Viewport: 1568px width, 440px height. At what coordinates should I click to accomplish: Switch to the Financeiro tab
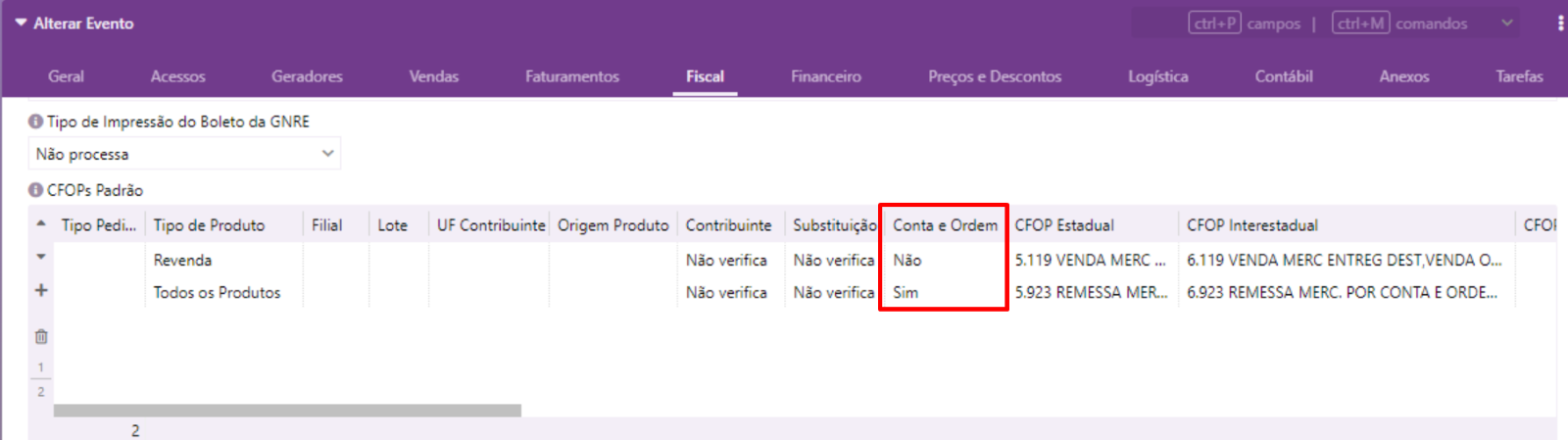826,76
